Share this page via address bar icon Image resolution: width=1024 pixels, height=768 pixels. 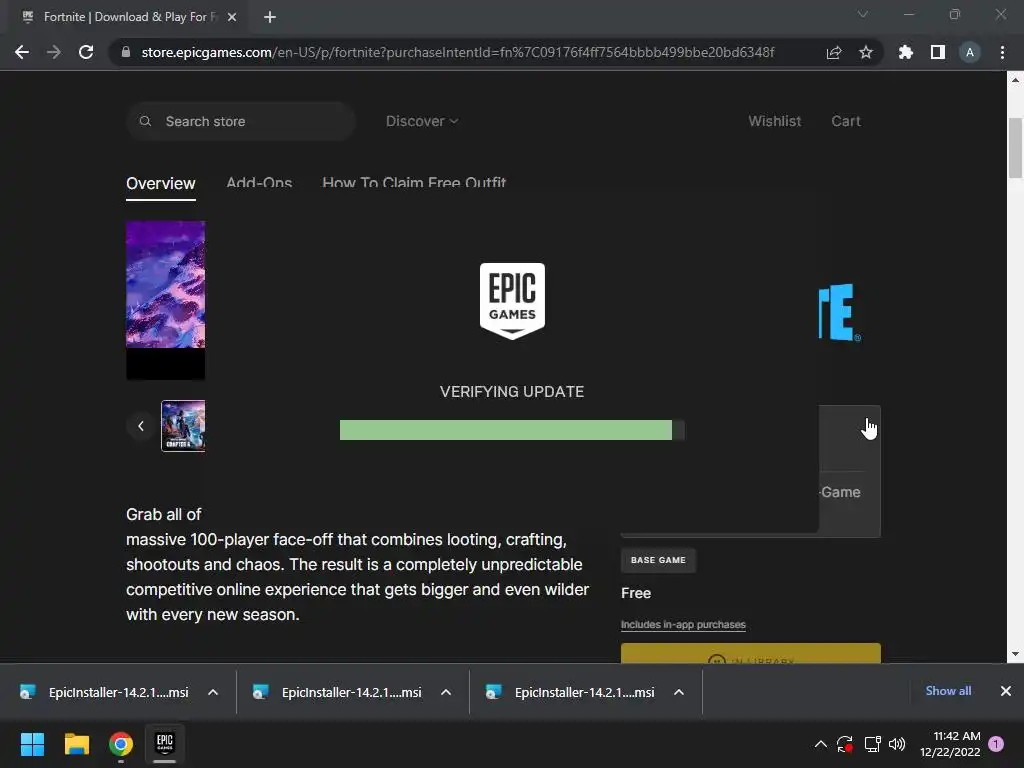tap(834, 52)
